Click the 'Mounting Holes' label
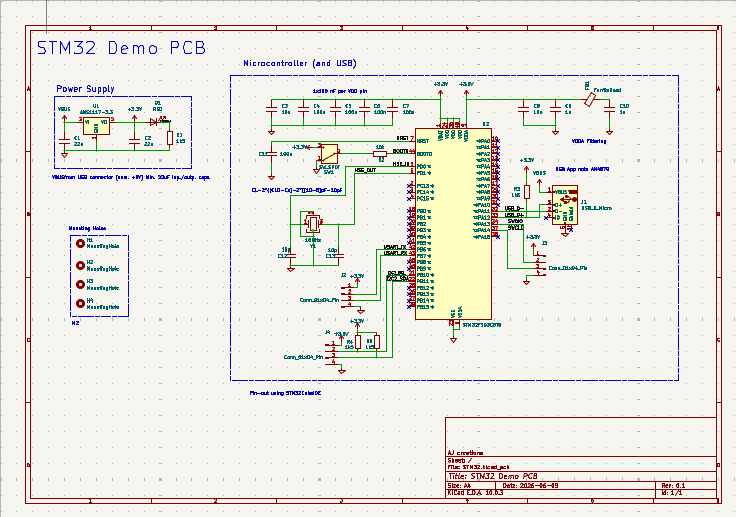Screen dimensions: 736x517 (87, 228)
